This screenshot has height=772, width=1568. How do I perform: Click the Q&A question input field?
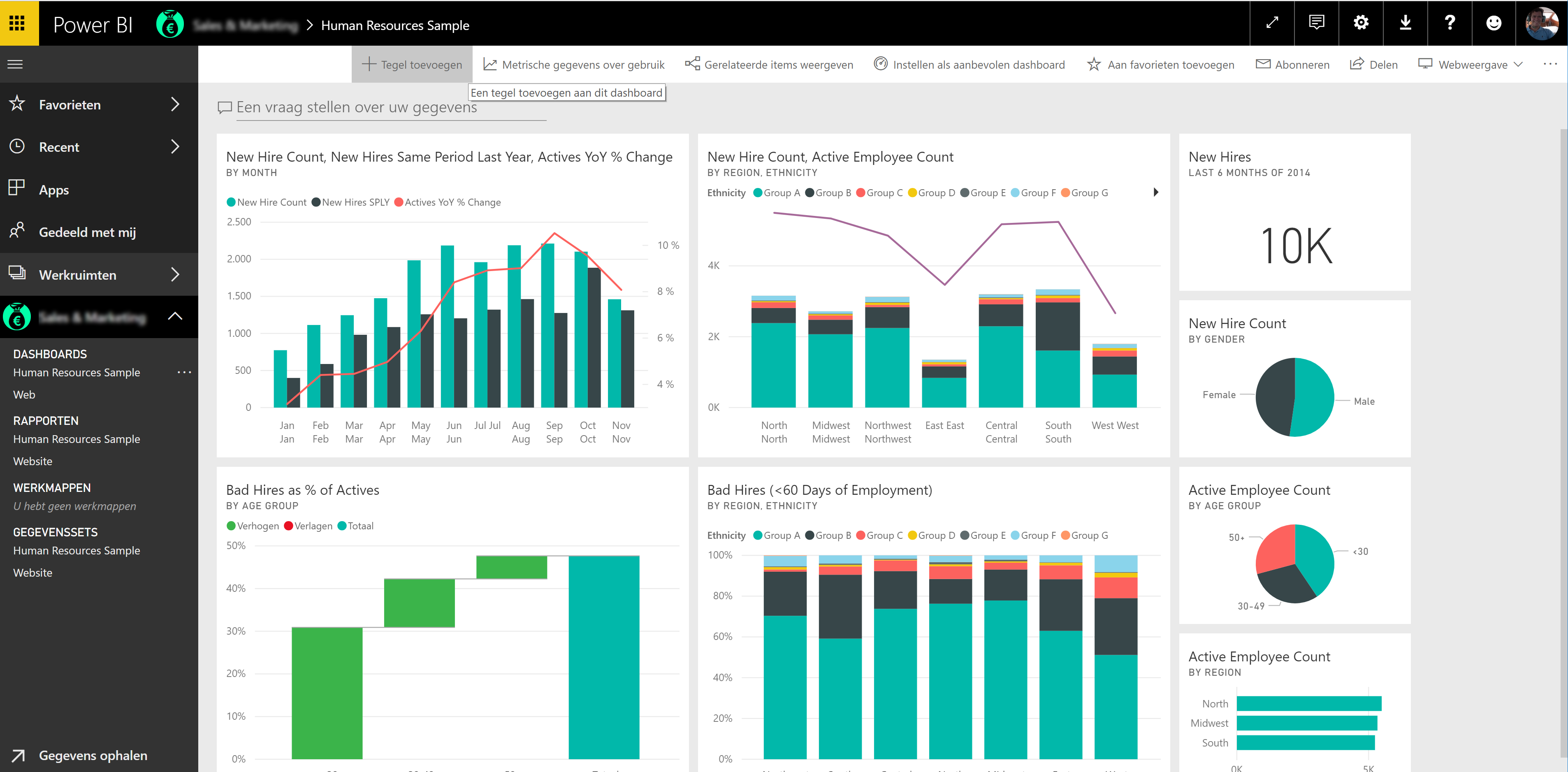click(x=391, y=108)
